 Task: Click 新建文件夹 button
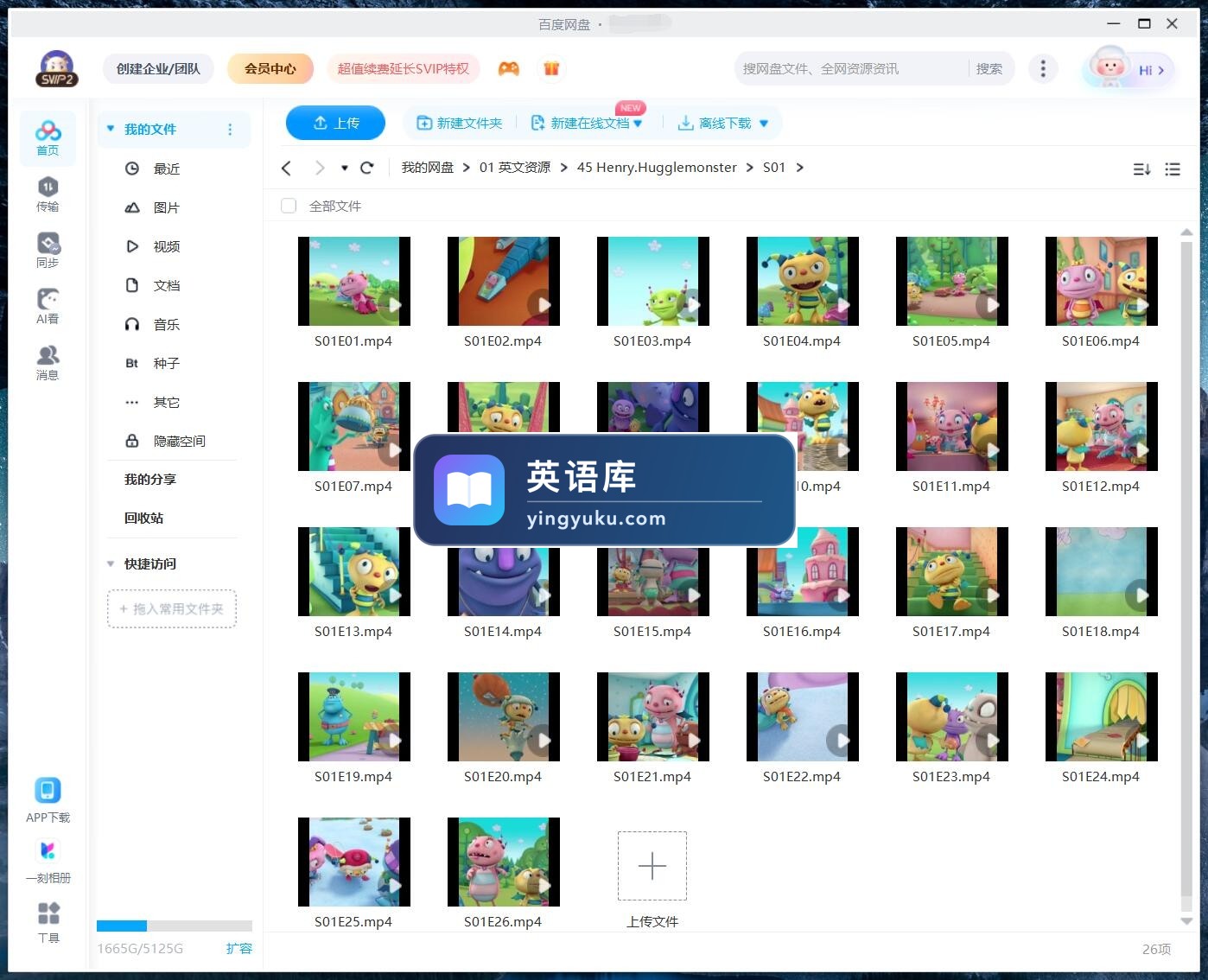click(459, 124)
